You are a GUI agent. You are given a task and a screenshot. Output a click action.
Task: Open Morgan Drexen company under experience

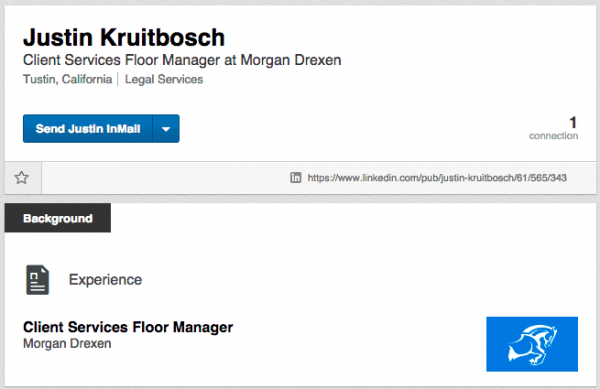67,343
